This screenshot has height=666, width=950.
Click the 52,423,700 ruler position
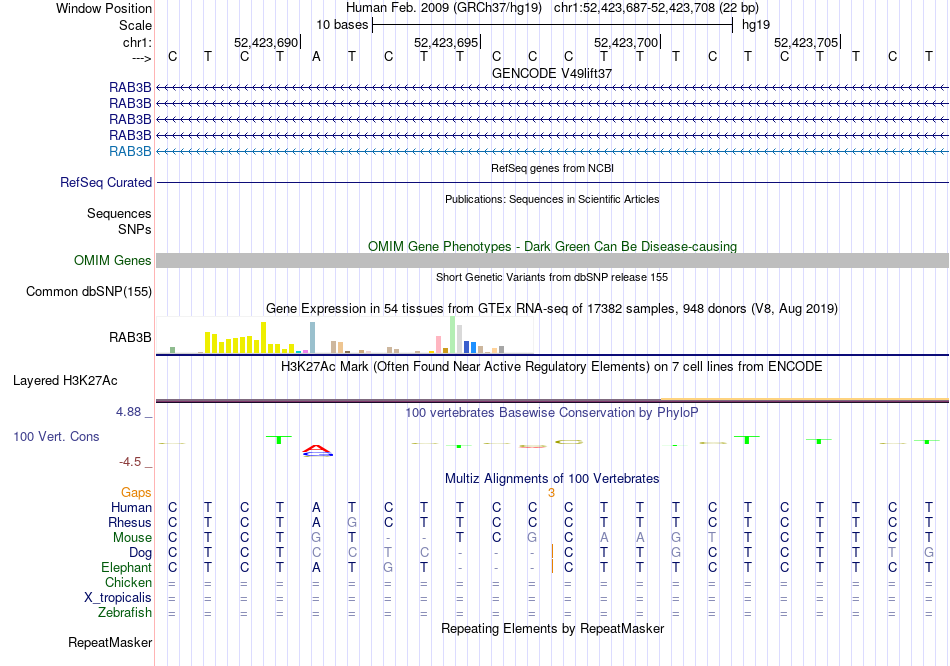coord(626,42)
